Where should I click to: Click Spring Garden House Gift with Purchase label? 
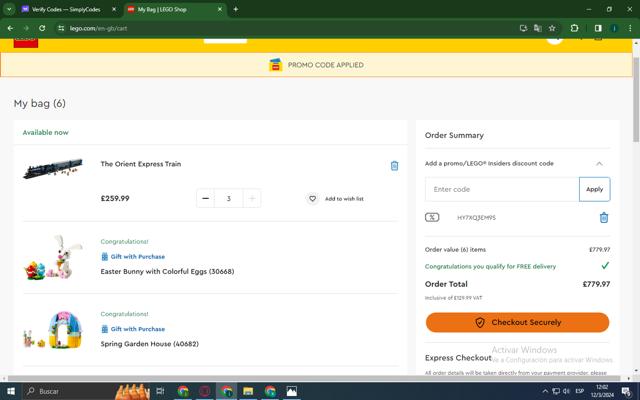click(133, 329)
